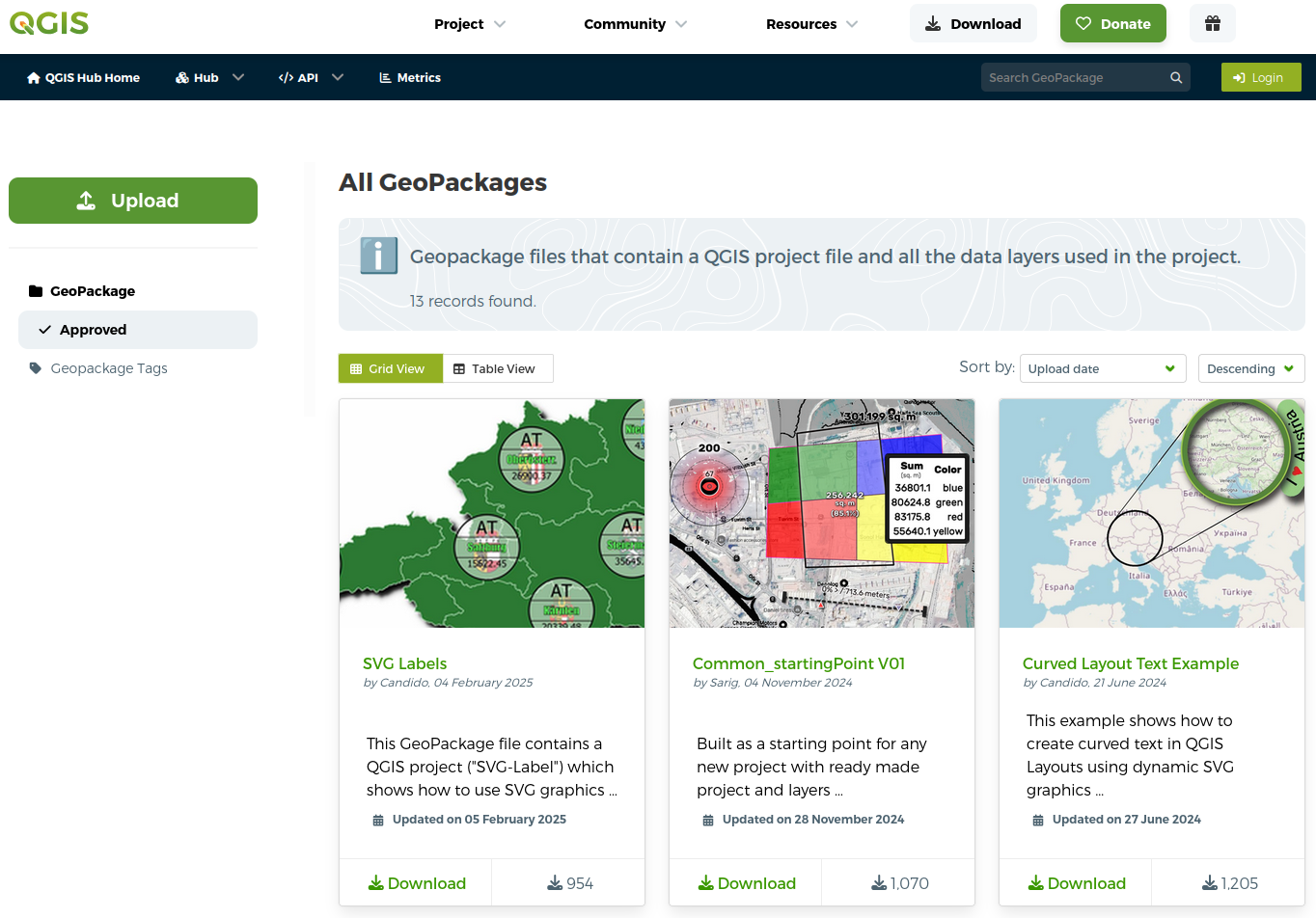The height and width of the screenshot is (918, 1316).
Task: Open the Common_startingPoint V01 title link
Action: (799, 663)
